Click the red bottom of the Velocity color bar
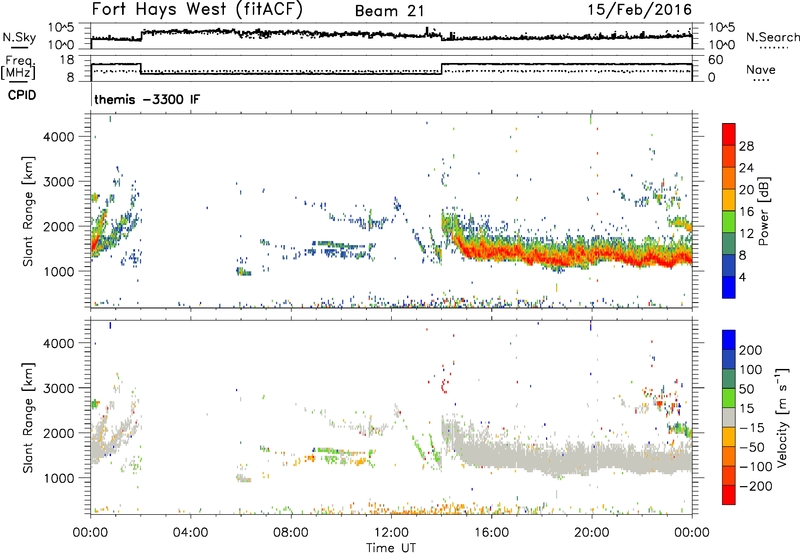Screen dimensions: 800x554 [729, 495]
